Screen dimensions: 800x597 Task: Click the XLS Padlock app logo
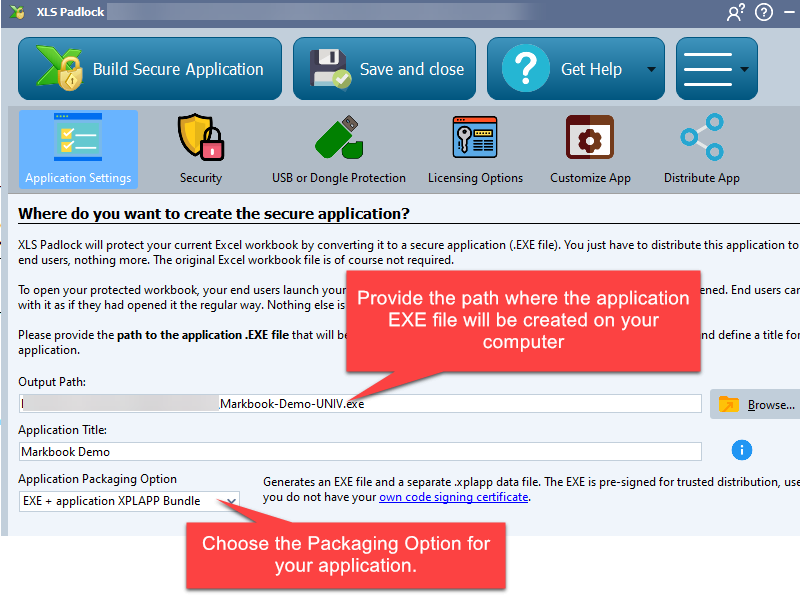[x=15, y=12]
